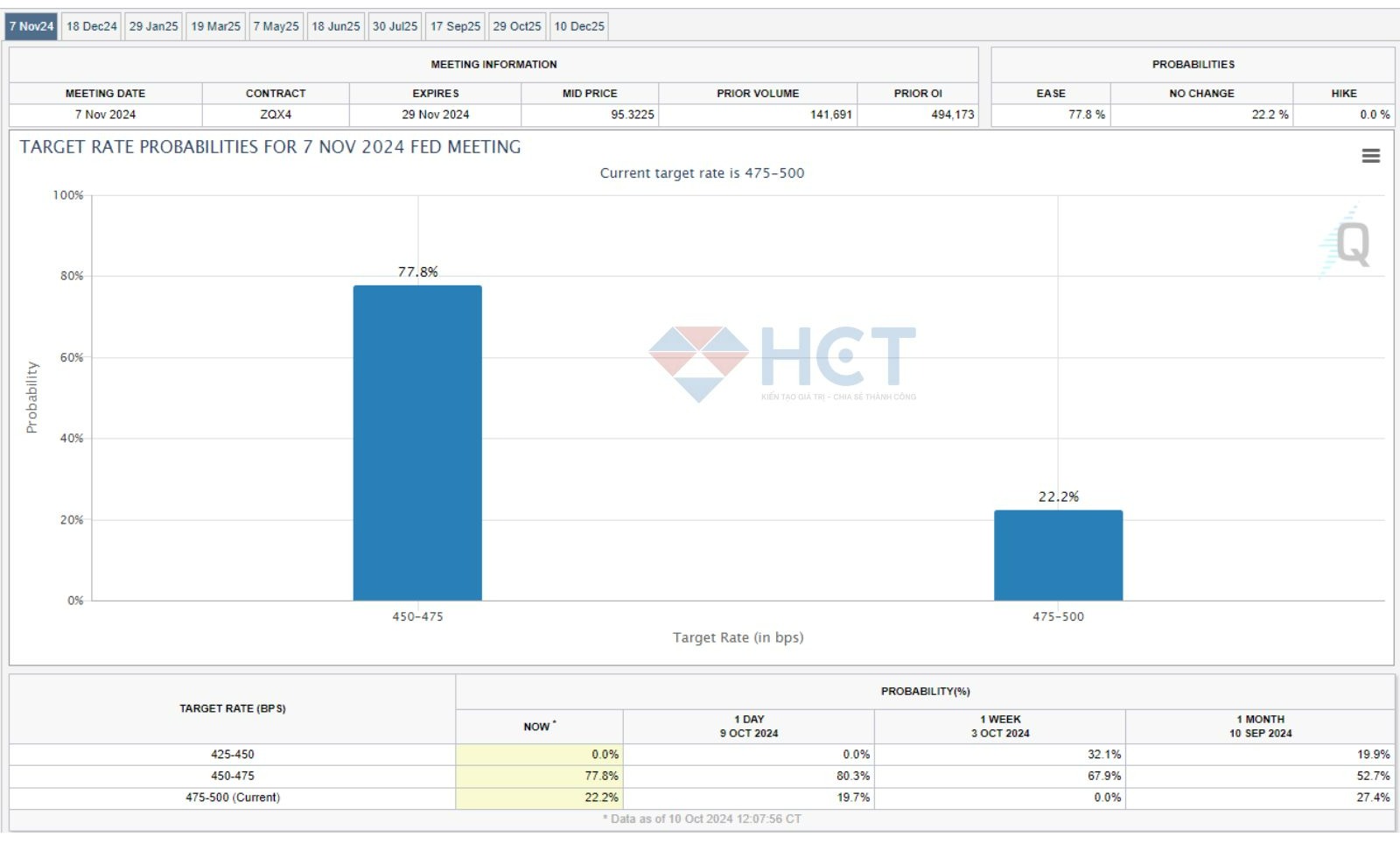Image resolution: width=1400 pixels, height=844 pixels.
Task: Click the Probability y-axis title
Action: point(31,397)
